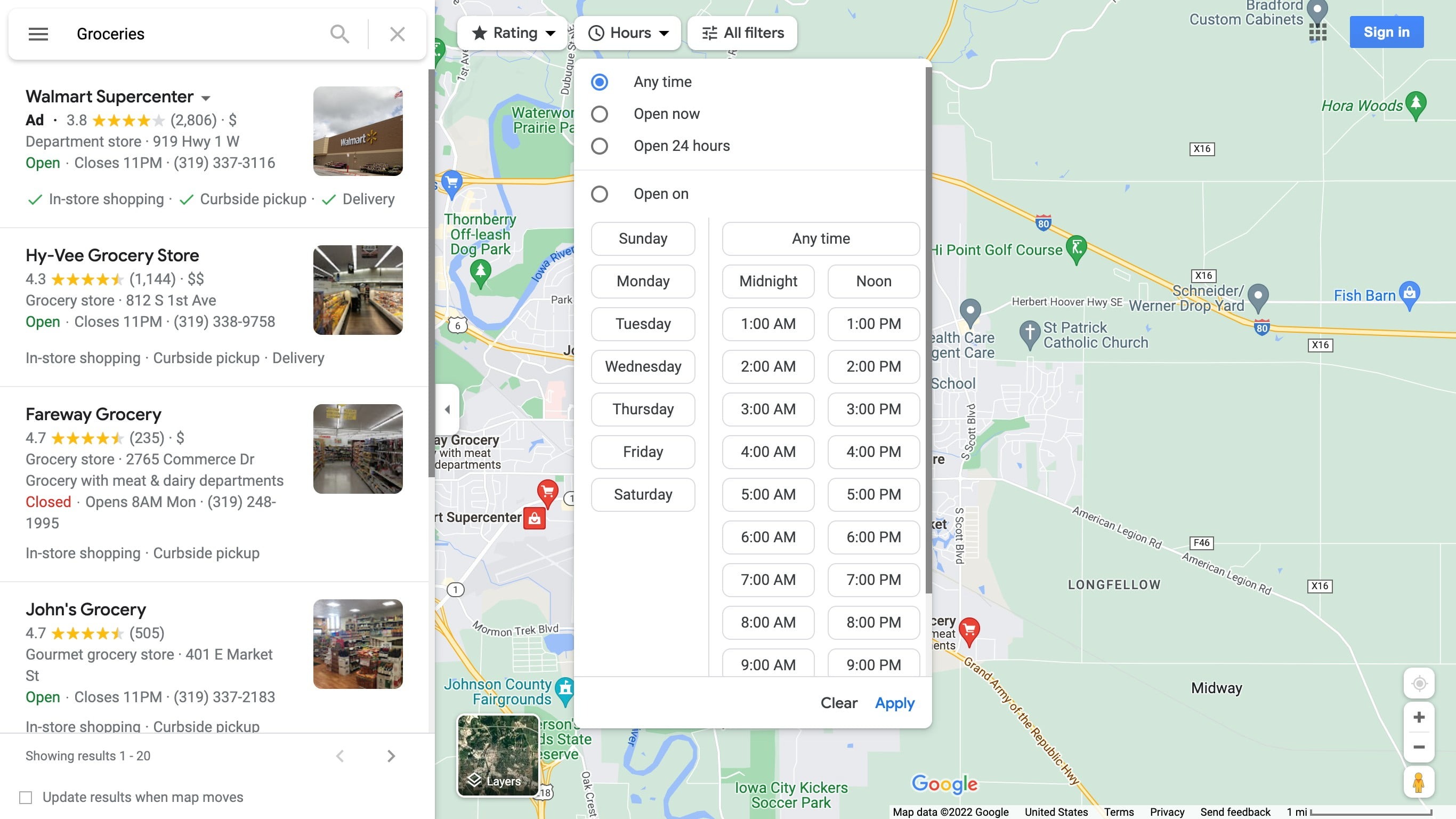This screenshot has height=819, width=1456.
Task: Click the search magnifier icon
Action: (339, 34)
